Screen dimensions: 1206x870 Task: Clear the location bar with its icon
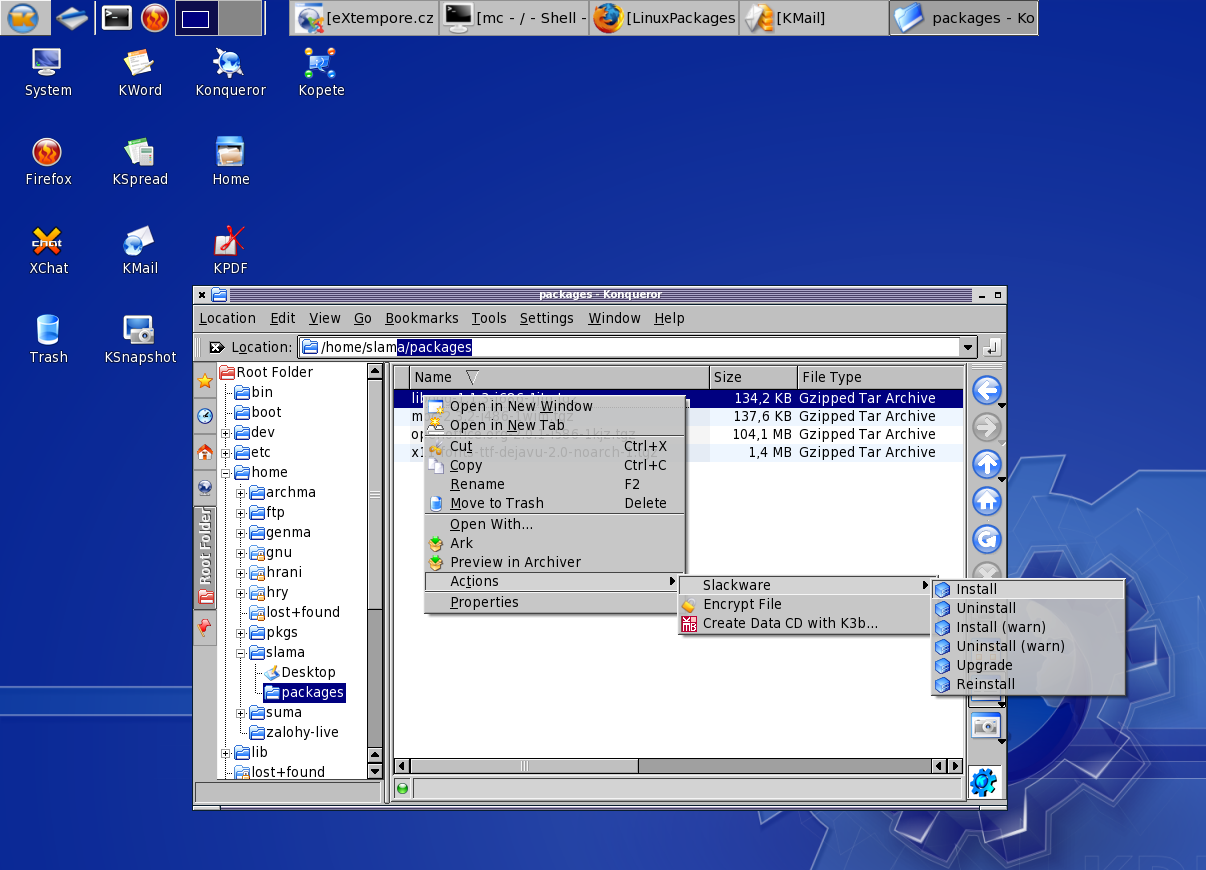coord(216,347)
